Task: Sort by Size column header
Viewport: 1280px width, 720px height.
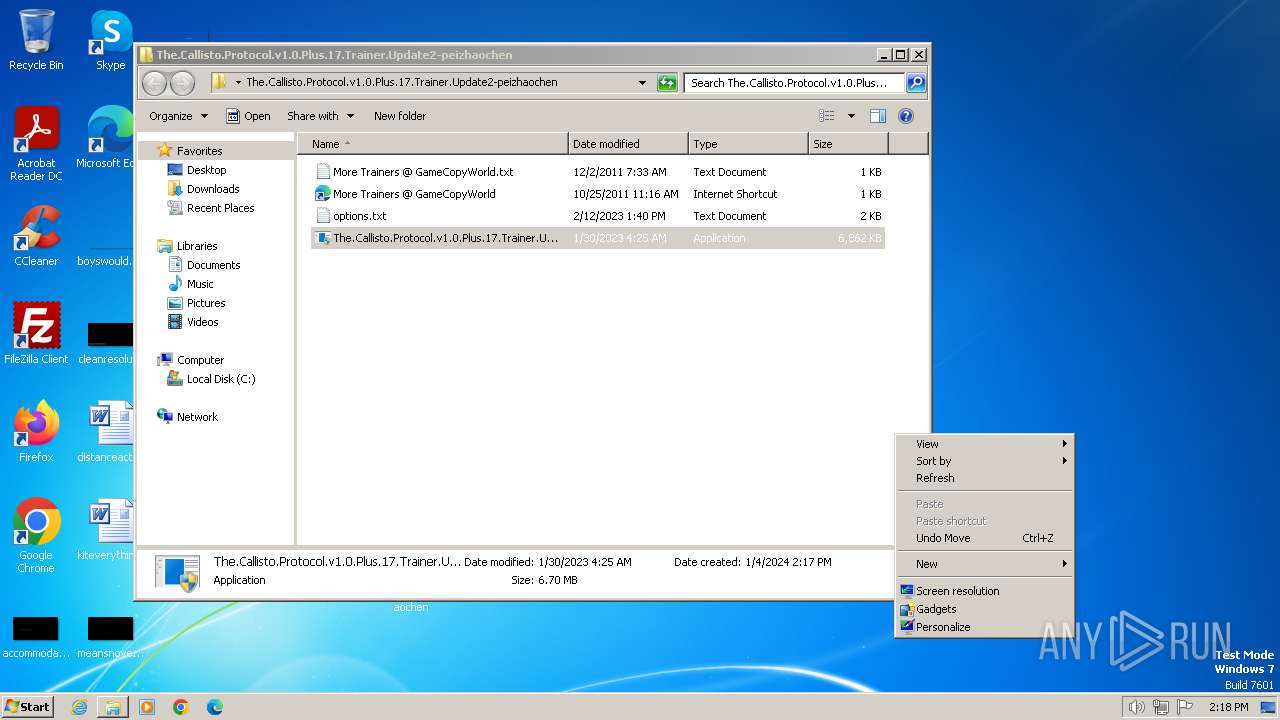Action: [848, 144]
